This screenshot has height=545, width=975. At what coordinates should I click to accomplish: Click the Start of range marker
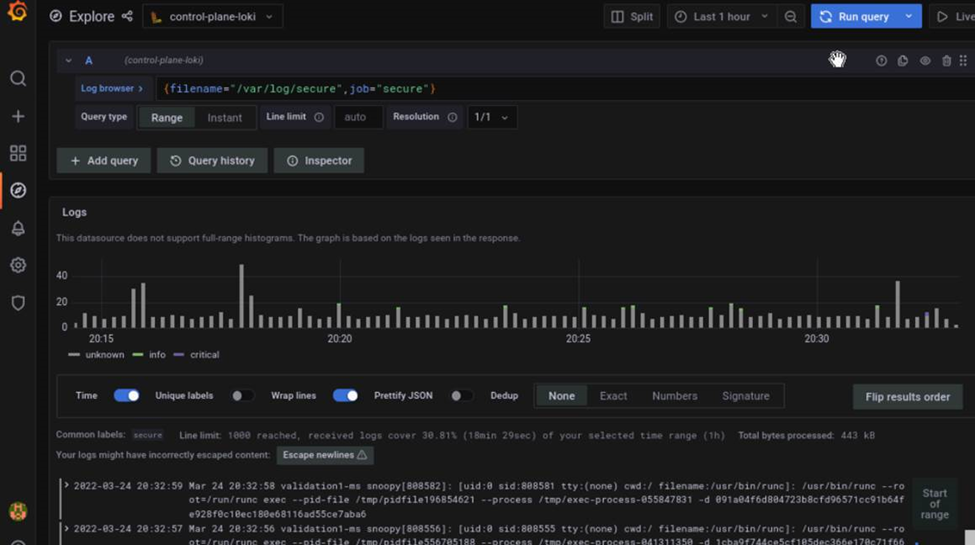click(934, 504)
